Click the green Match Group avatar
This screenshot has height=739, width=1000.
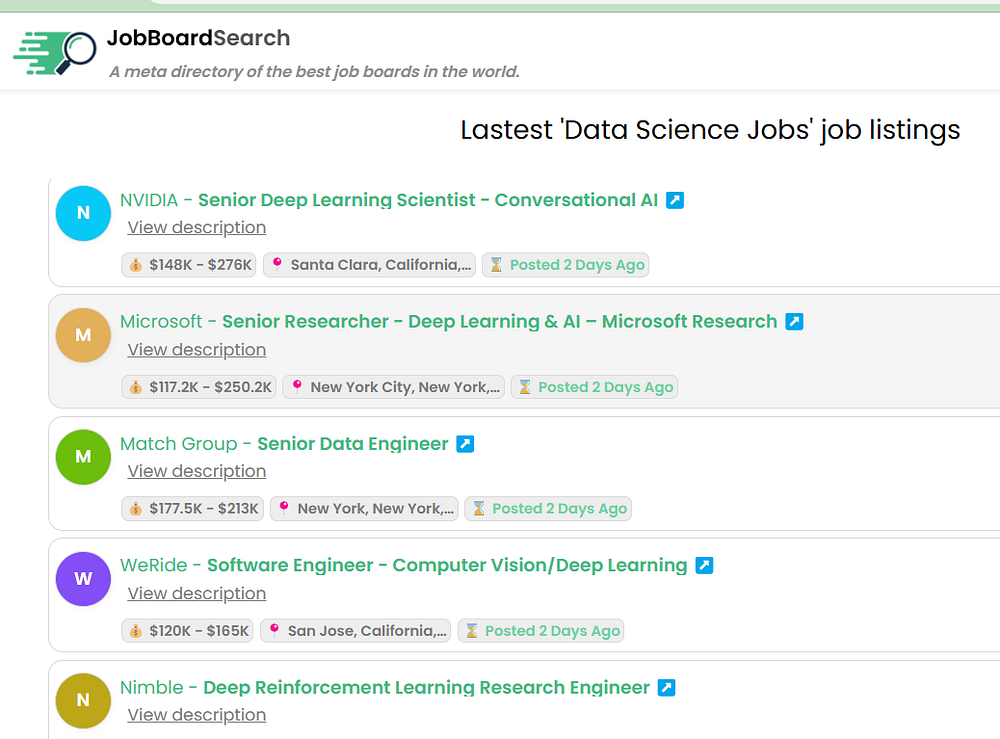(x=83, y=457)
